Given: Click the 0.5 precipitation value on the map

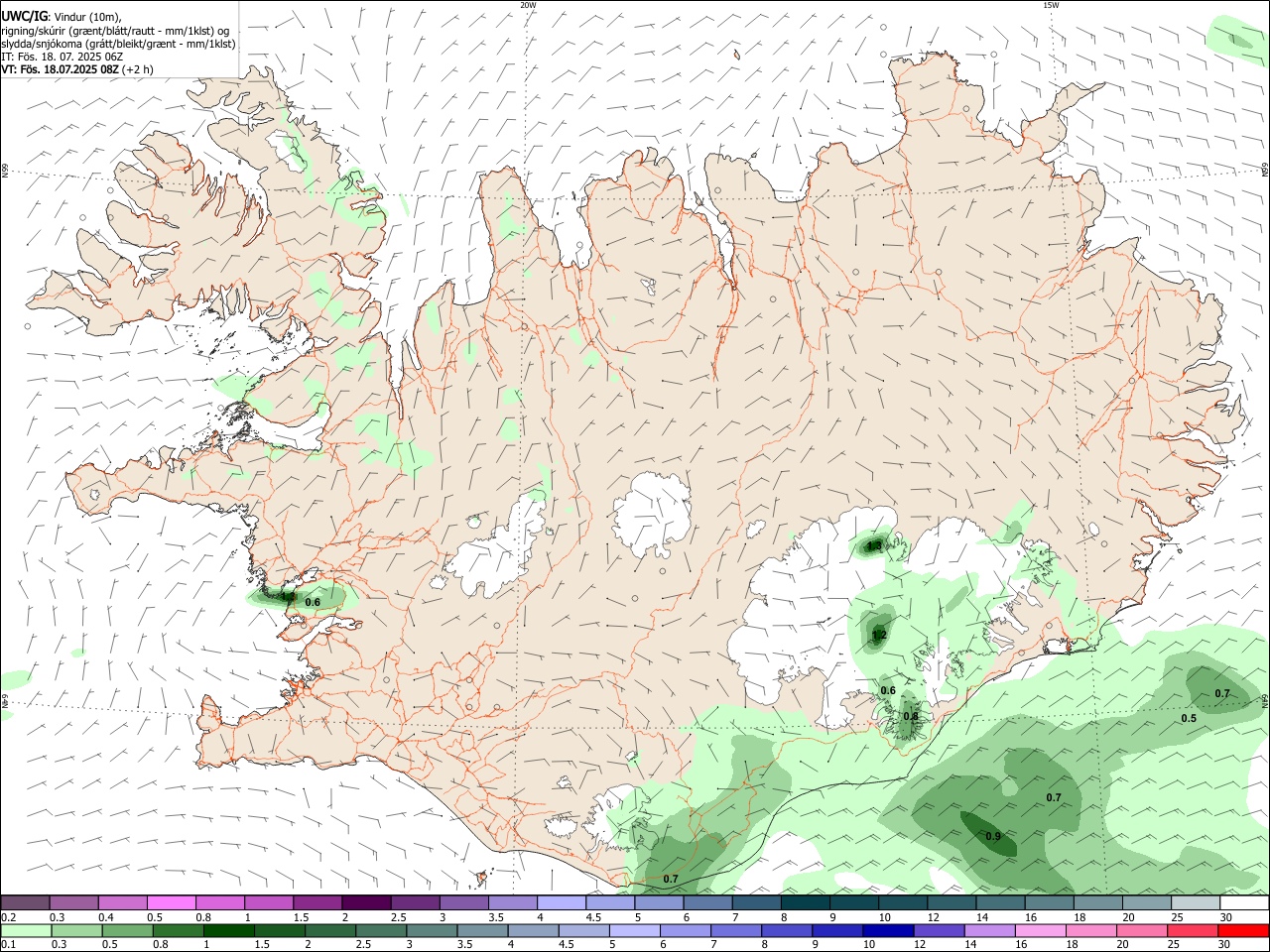Looking at the screenshot, I should 1189,718.
